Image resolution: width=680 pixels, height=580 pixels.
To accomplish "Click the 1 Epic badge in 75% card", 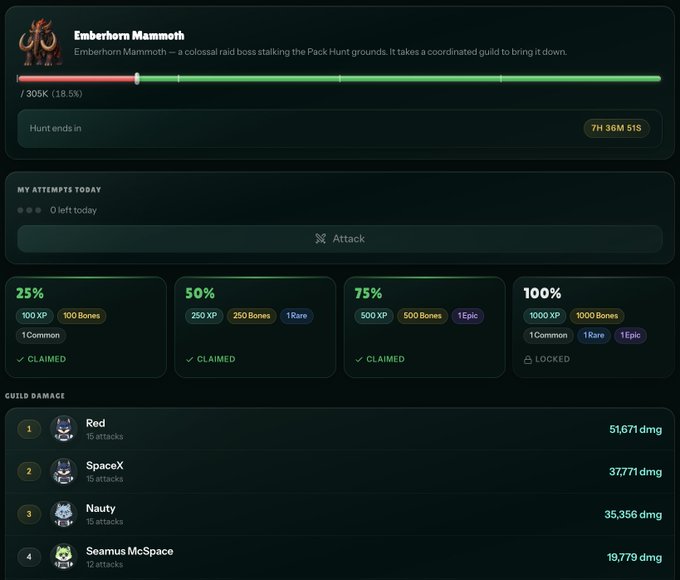I will 468,315.
